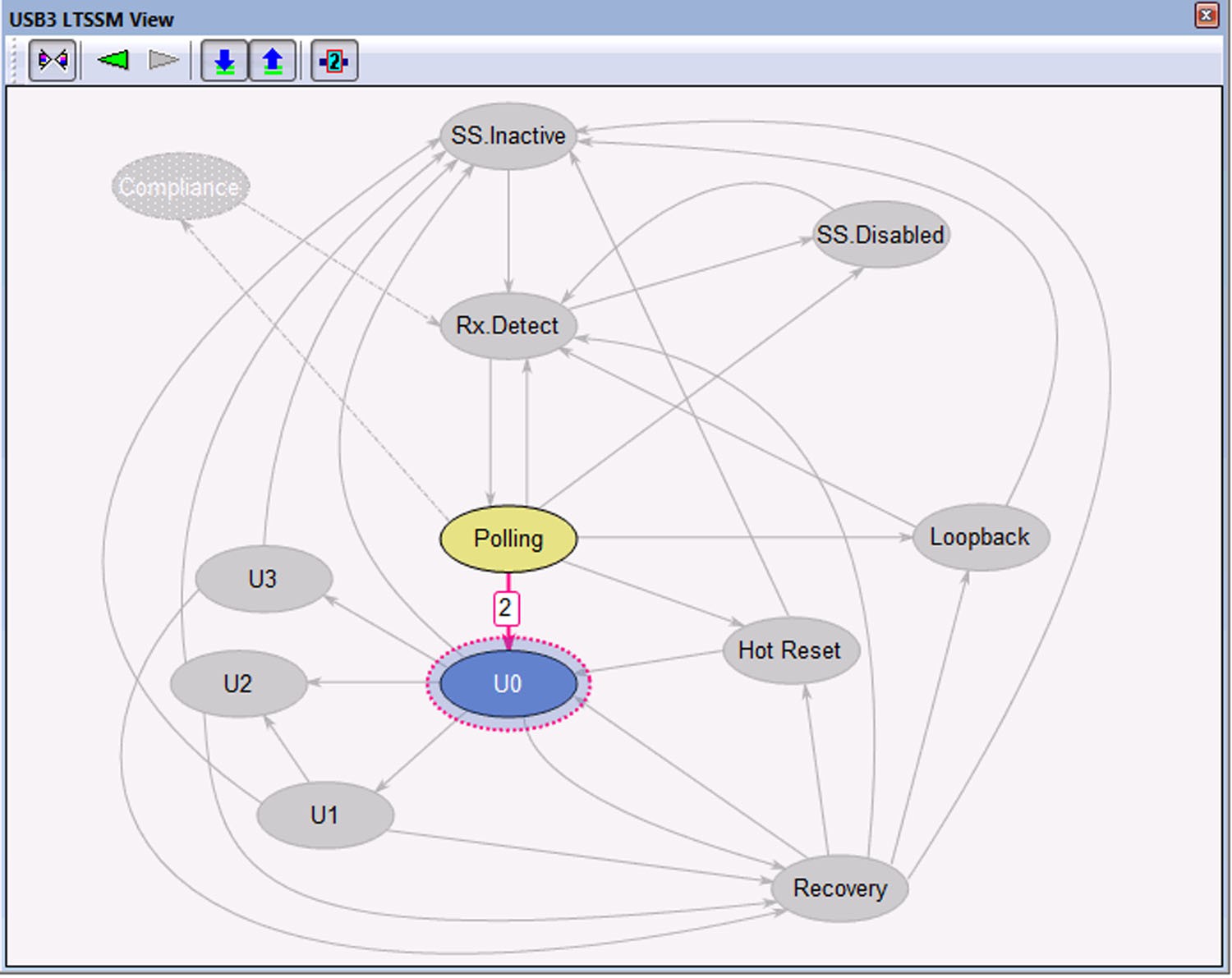Screen dimensions: 1232x978
Task: Pick the Rx.Detect state node
Action: (508, 325)
